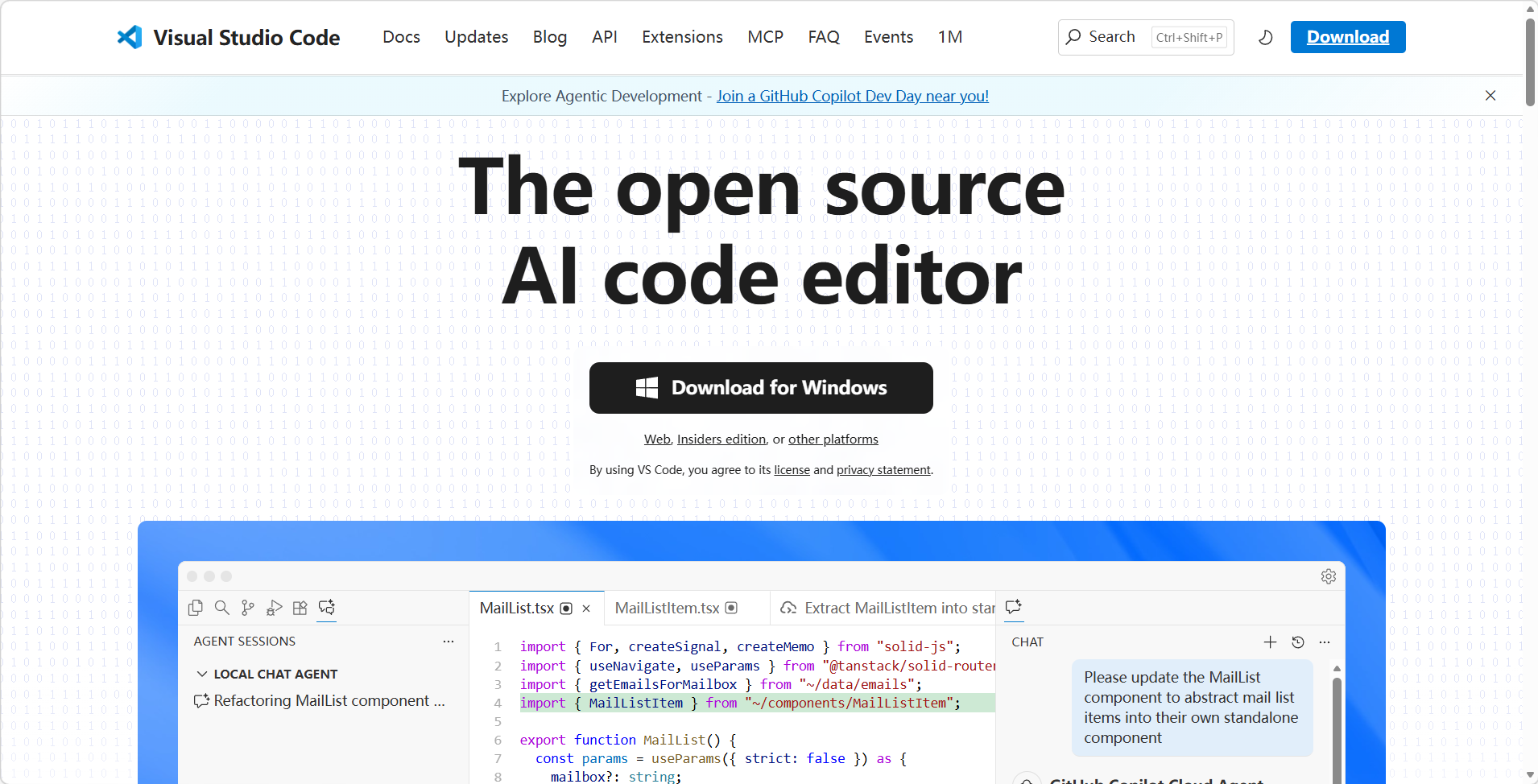1538x784 pixels.
Task: Click the session chat icon beside Refactoring MailList
Action: click(201, 701)
